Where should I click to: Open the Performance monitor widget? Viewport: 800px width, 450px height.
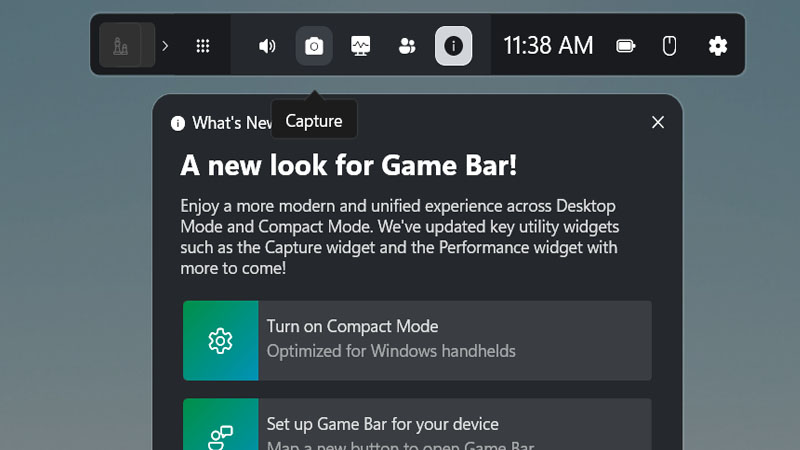(360, 46)
